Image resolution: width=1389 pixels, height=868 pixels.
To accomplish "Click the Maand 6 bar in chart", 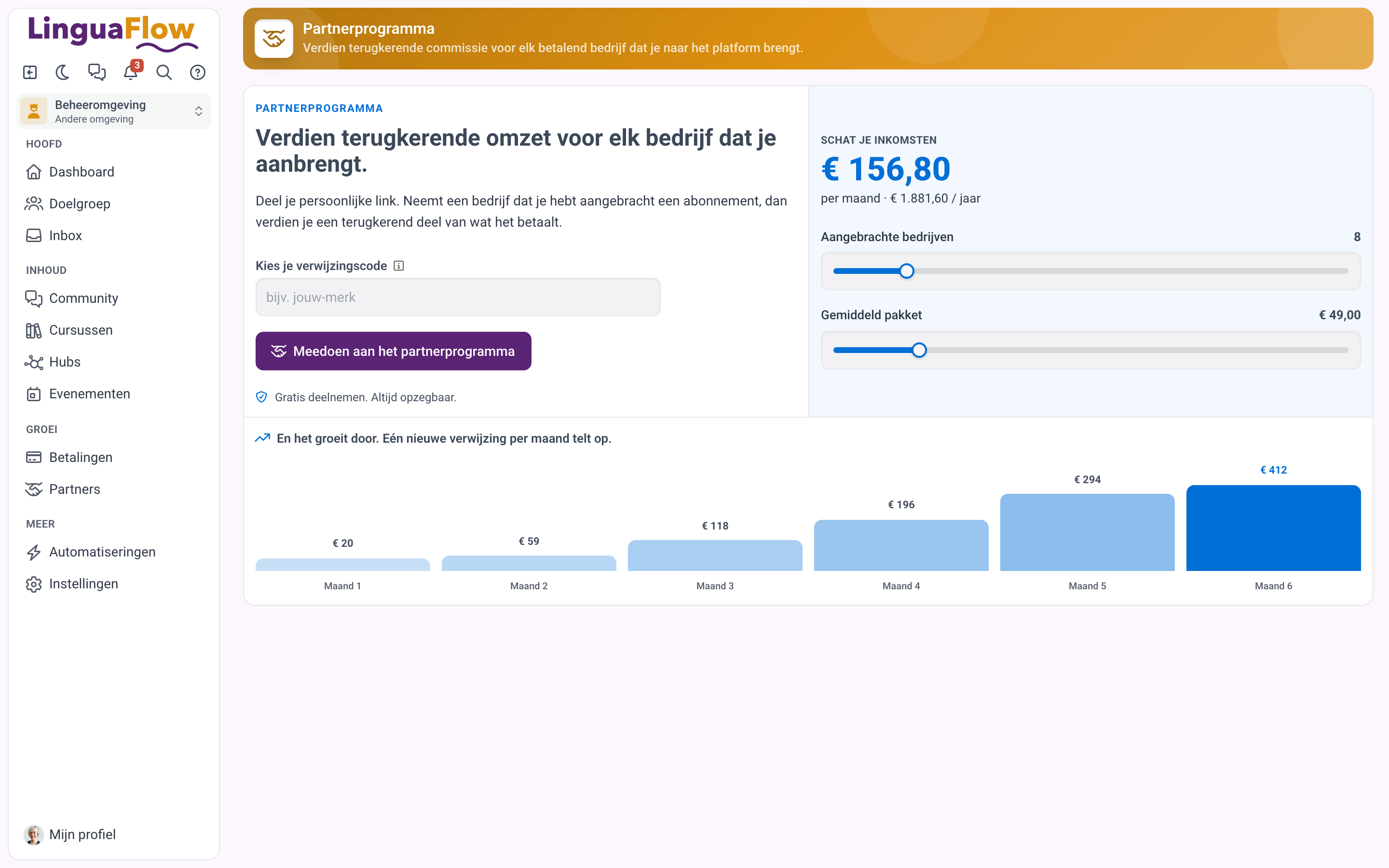I will (x=1273, y=528).
